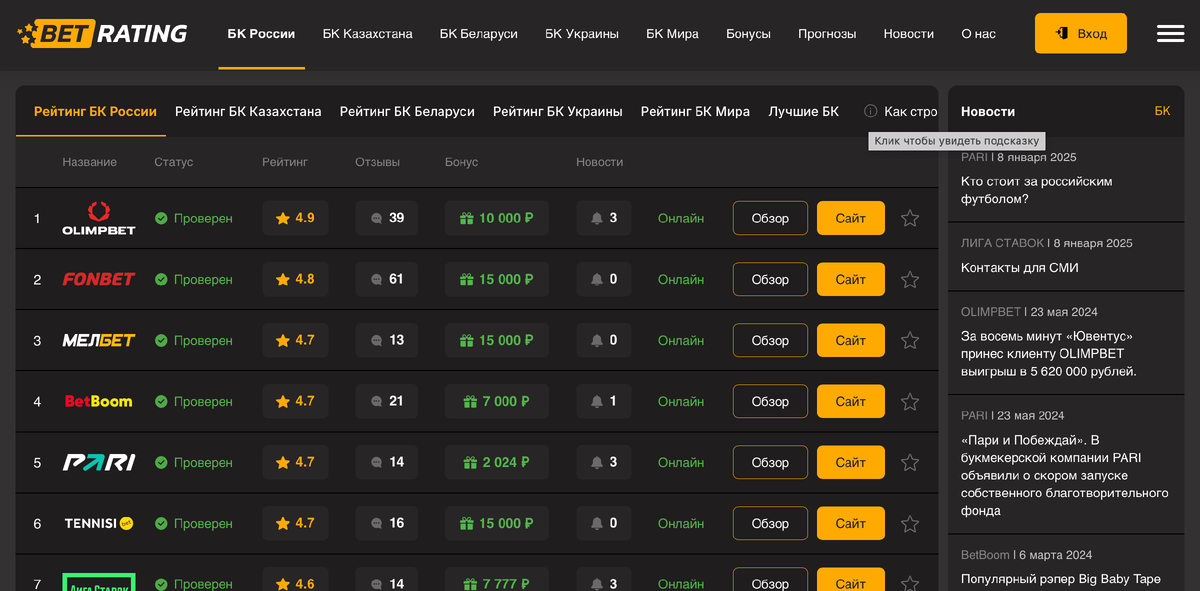This screenshot has width=1200, height=591.
Task: Open BetBoom news bell with 1
Action: [604, 401]
